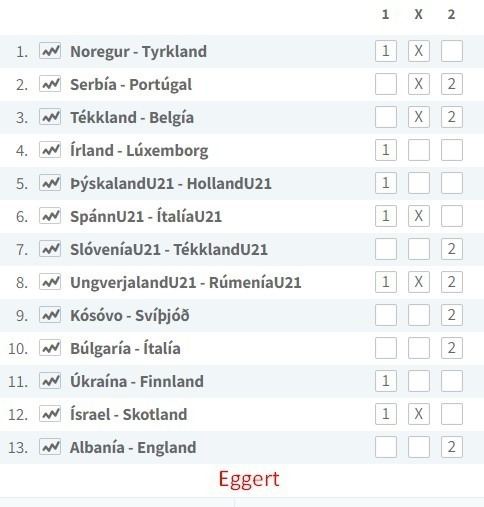
Task: Check the X box for Írland - Lúxemborg
Action: pos(419,150)
